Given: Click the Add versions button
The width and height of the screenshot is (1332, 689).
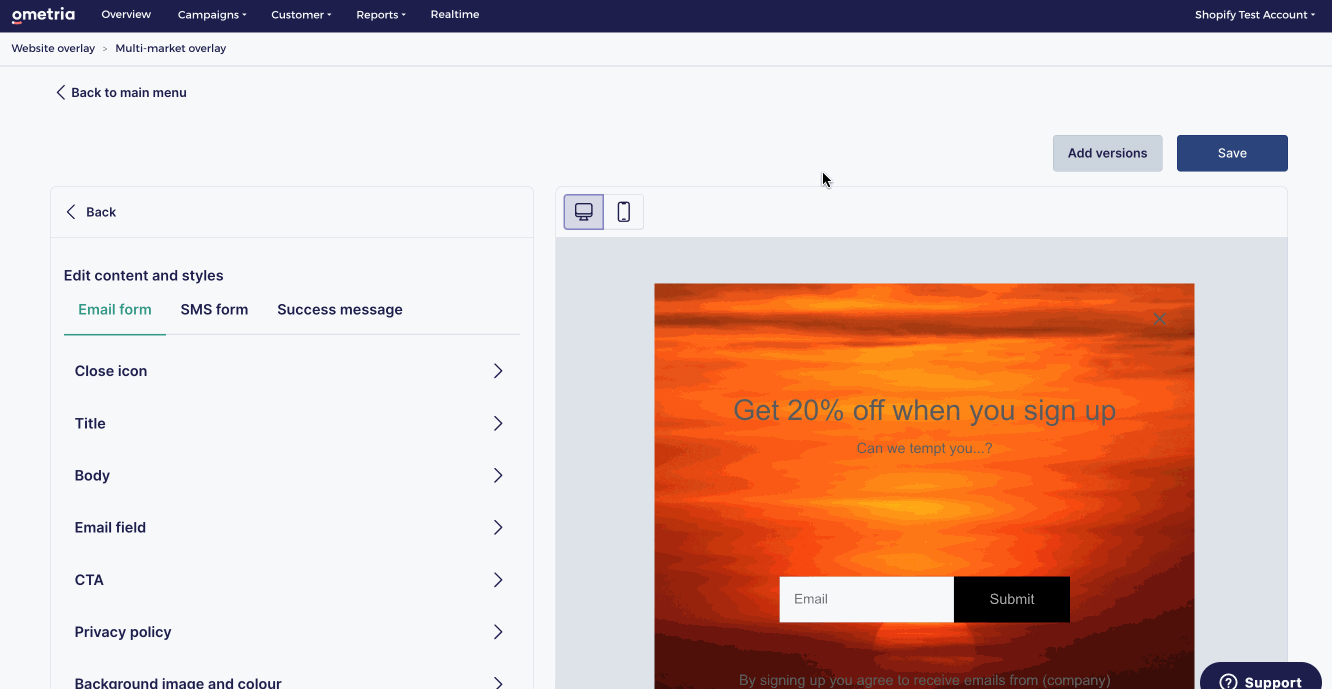Looking at the screenshot, I should click(1107, 153).
